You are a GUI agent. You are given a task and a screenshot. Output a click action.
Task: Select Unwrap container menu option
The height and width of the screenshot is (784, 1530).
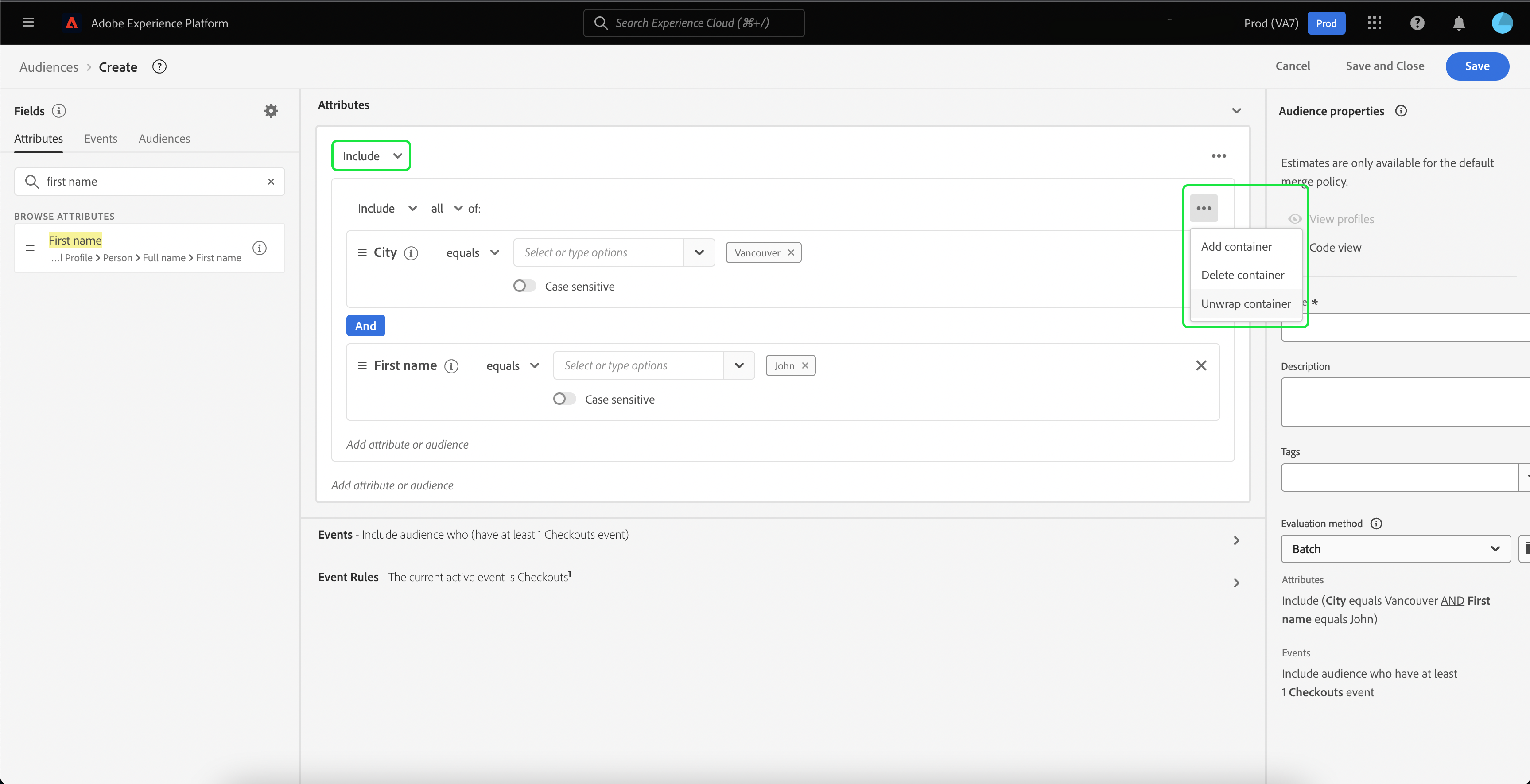pyautogui.click(x=1246, y=303)
